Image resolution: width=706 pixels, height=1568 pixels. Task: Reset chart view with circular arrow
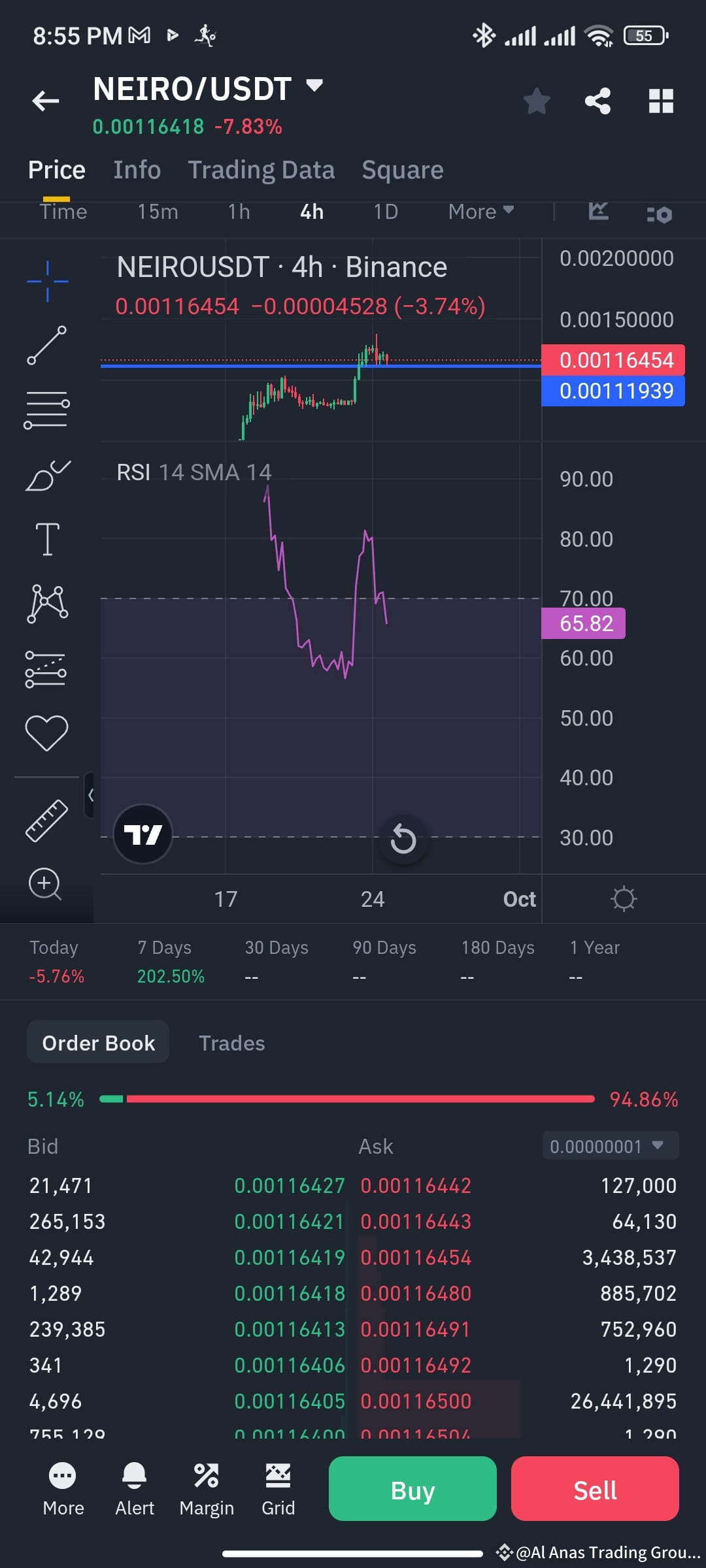point(403,839)
